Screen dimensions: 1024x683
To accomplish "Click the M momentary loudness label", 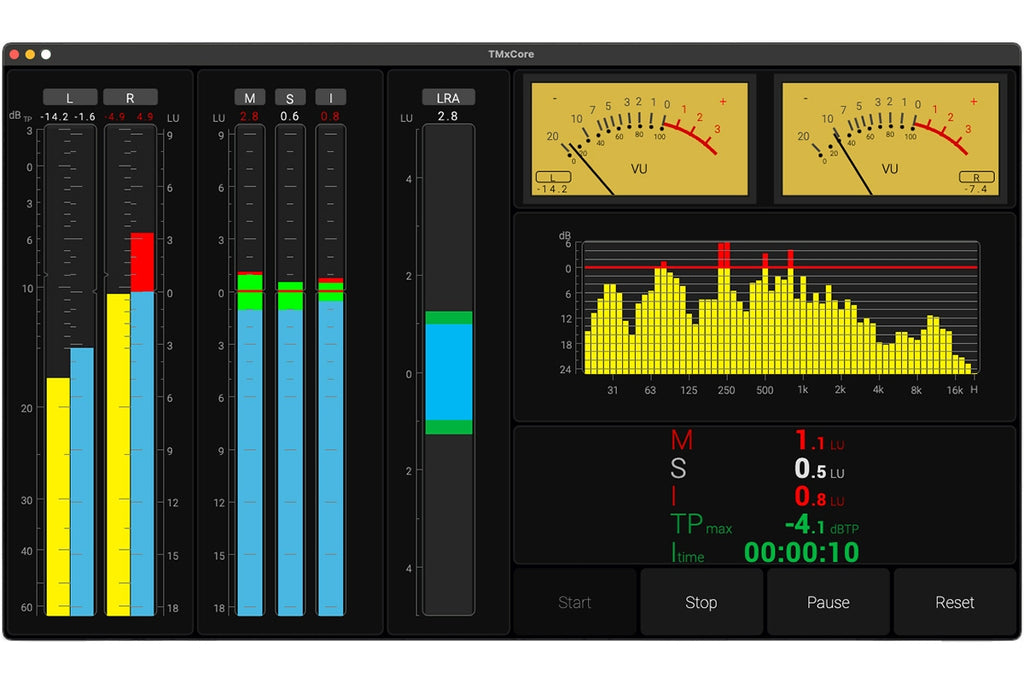I will click(x=249, y=97).
